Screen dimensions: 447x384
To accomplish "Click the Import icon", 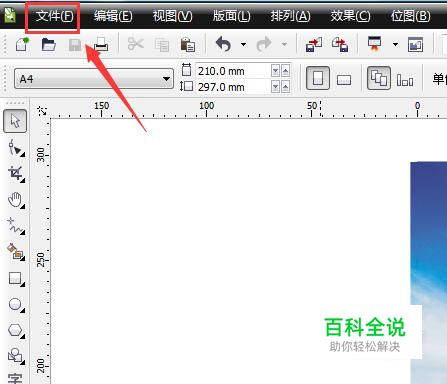I will coord(314,44).
